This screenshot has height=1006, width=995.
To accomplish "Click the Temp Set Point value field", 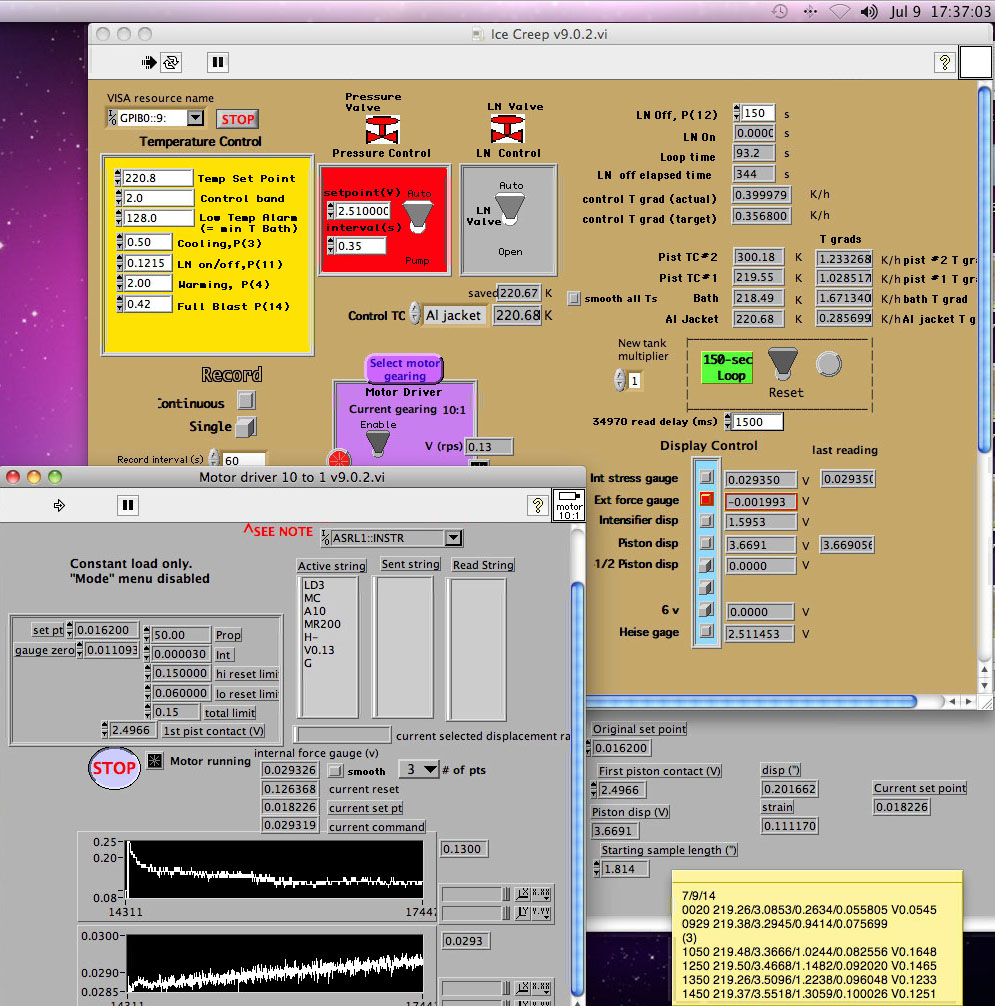I will coord(157,178).
